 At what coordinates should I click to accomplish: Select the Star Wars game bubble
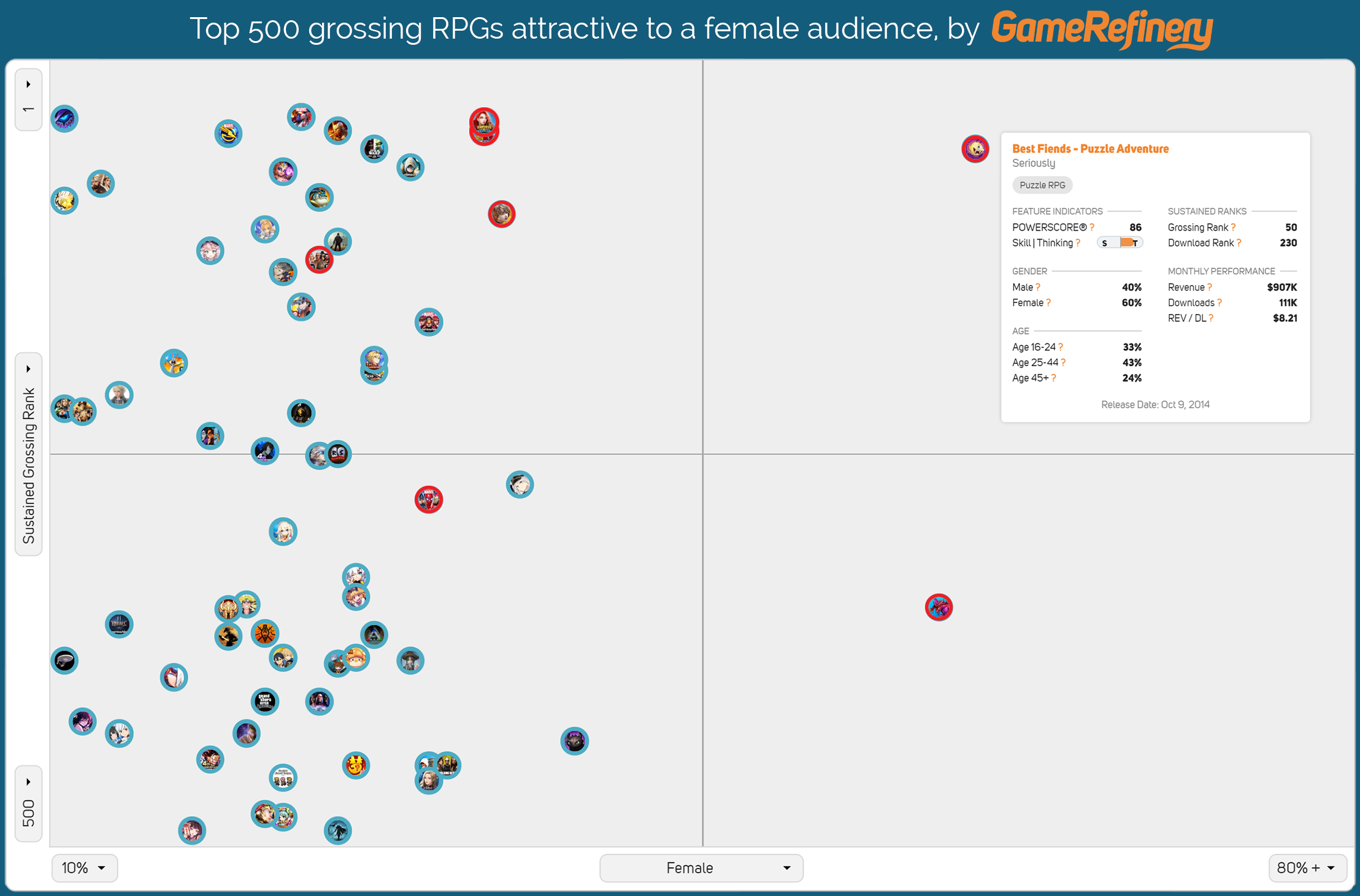coord(374,148)
